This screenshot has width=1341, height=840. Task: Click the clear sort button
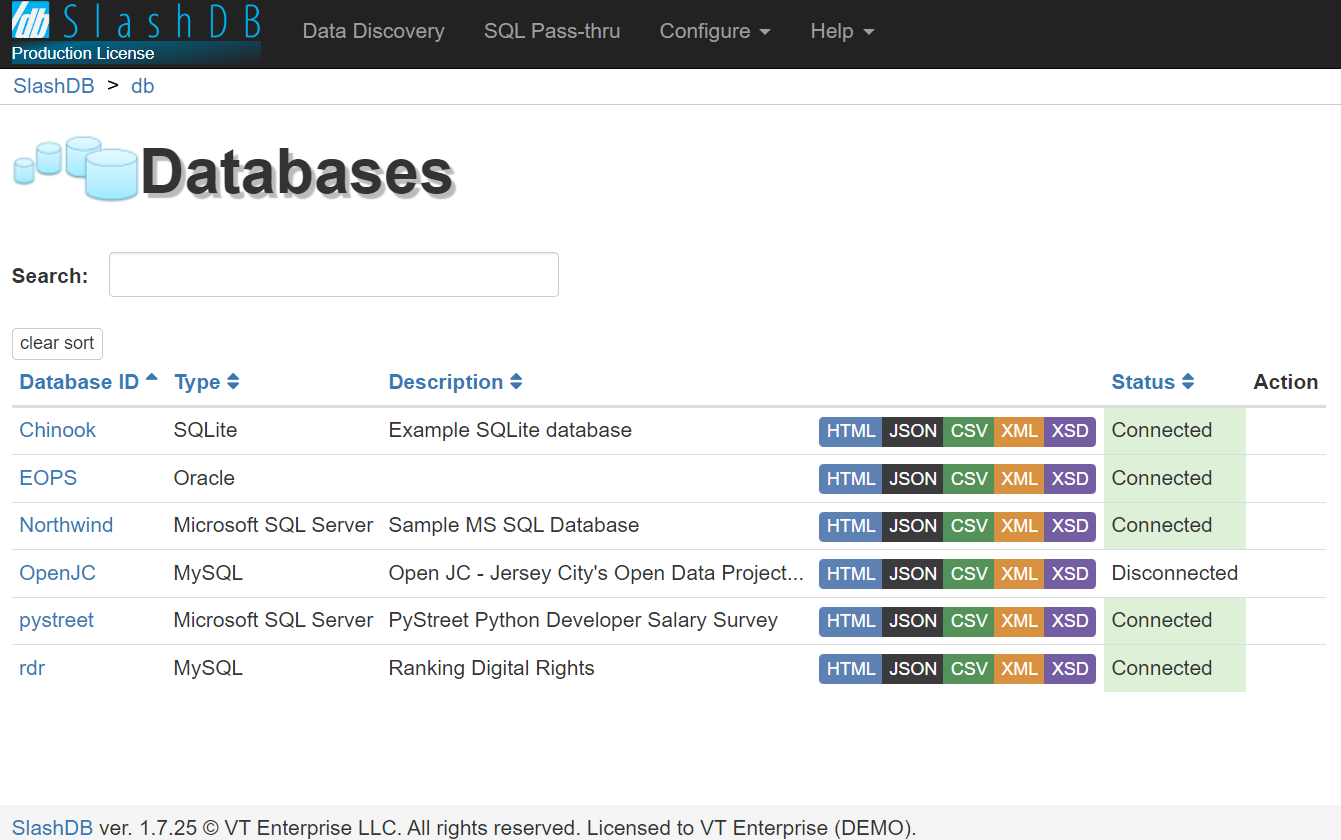pos(57,343)
